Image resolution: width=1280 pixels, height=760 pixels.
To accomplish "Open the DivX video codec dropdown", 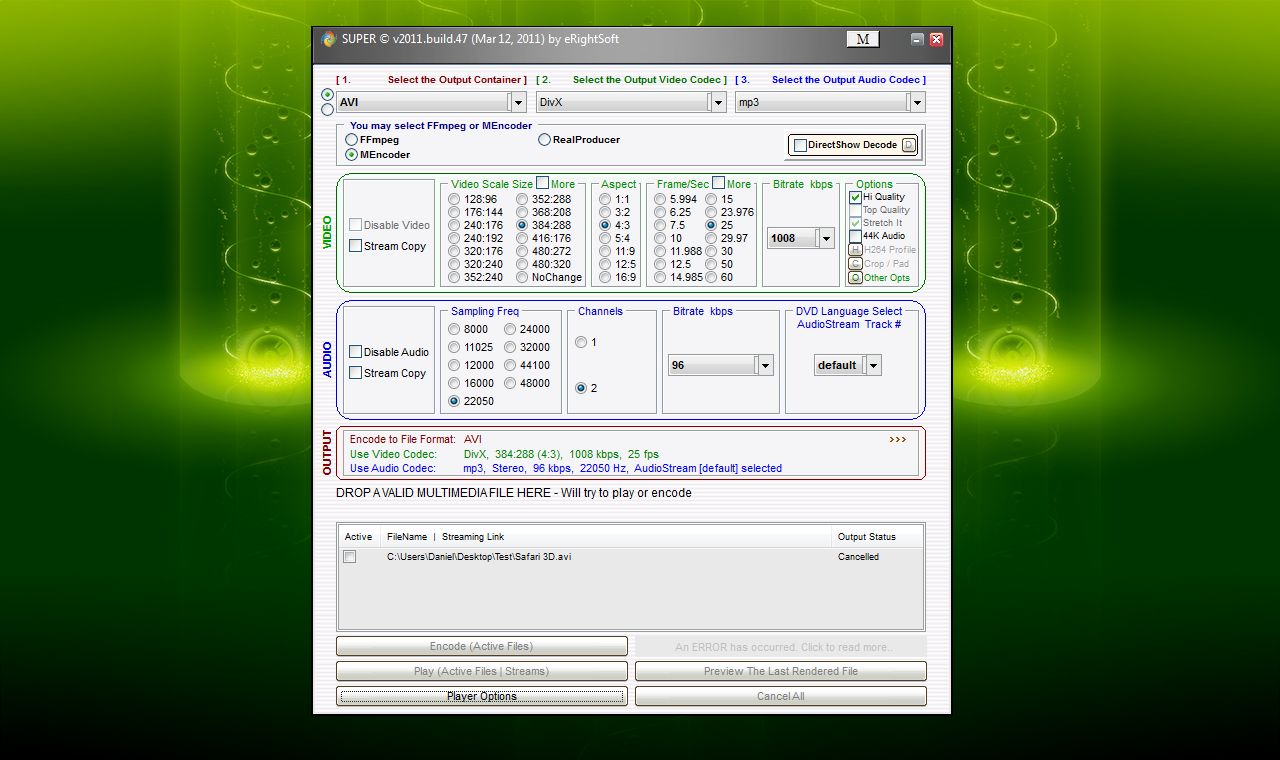I will (x=717, y=101).
